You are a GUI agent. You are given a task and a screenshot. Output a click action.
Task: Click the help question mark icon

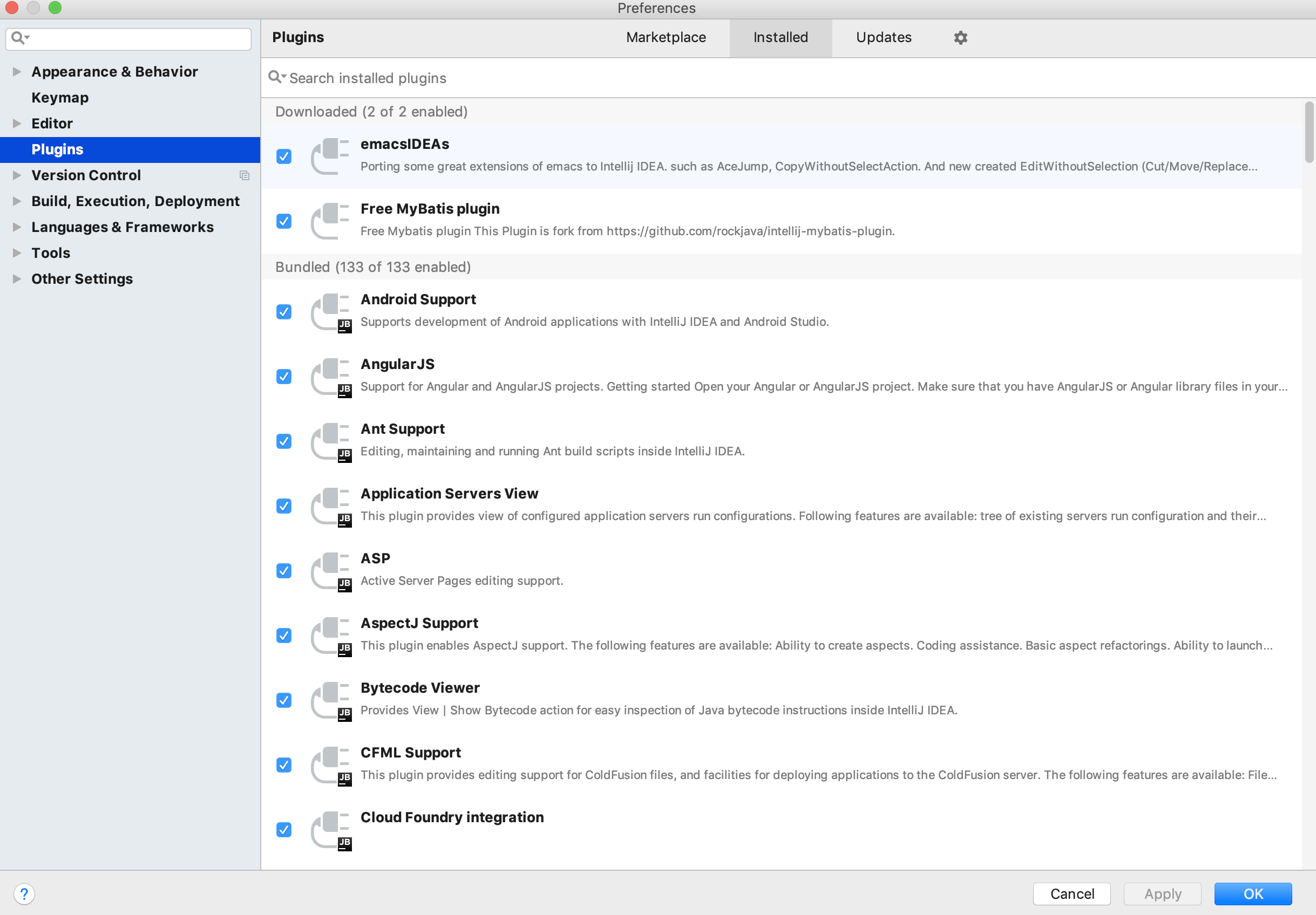pyautogui.click(x=24, y=893)
